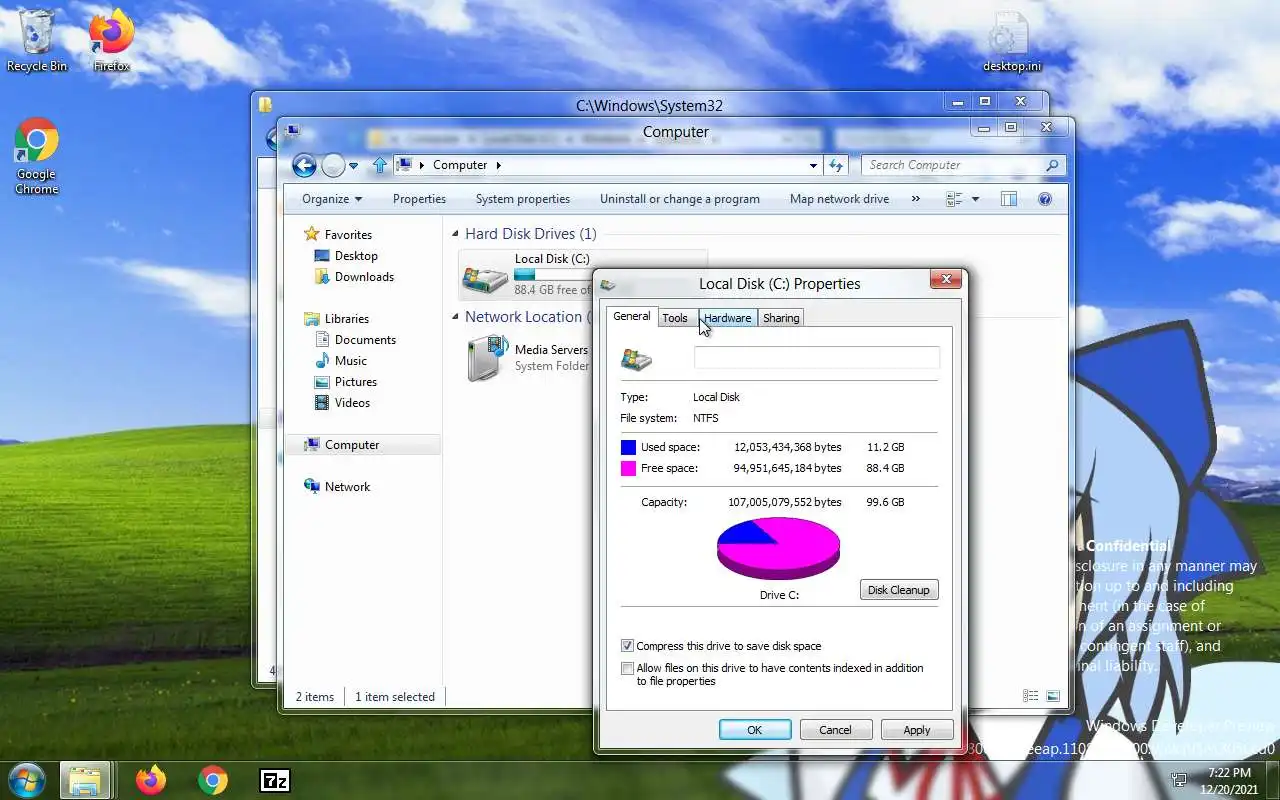Open the Organize dropdown menu

click(x=332, y=199)
